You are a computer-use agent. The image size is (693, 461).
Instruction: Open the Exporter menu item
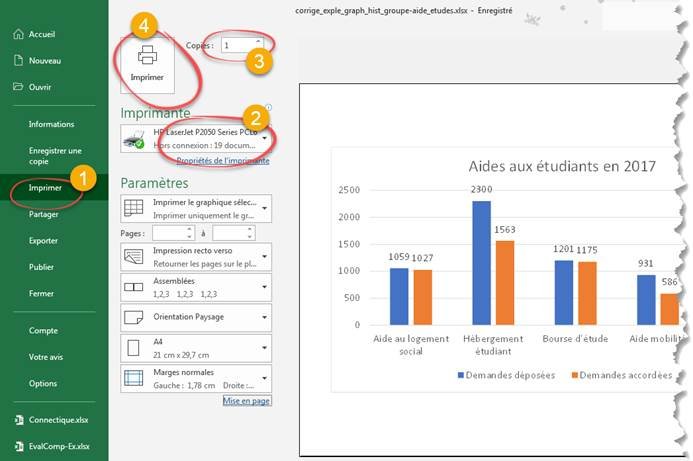[x=43, y=241]
